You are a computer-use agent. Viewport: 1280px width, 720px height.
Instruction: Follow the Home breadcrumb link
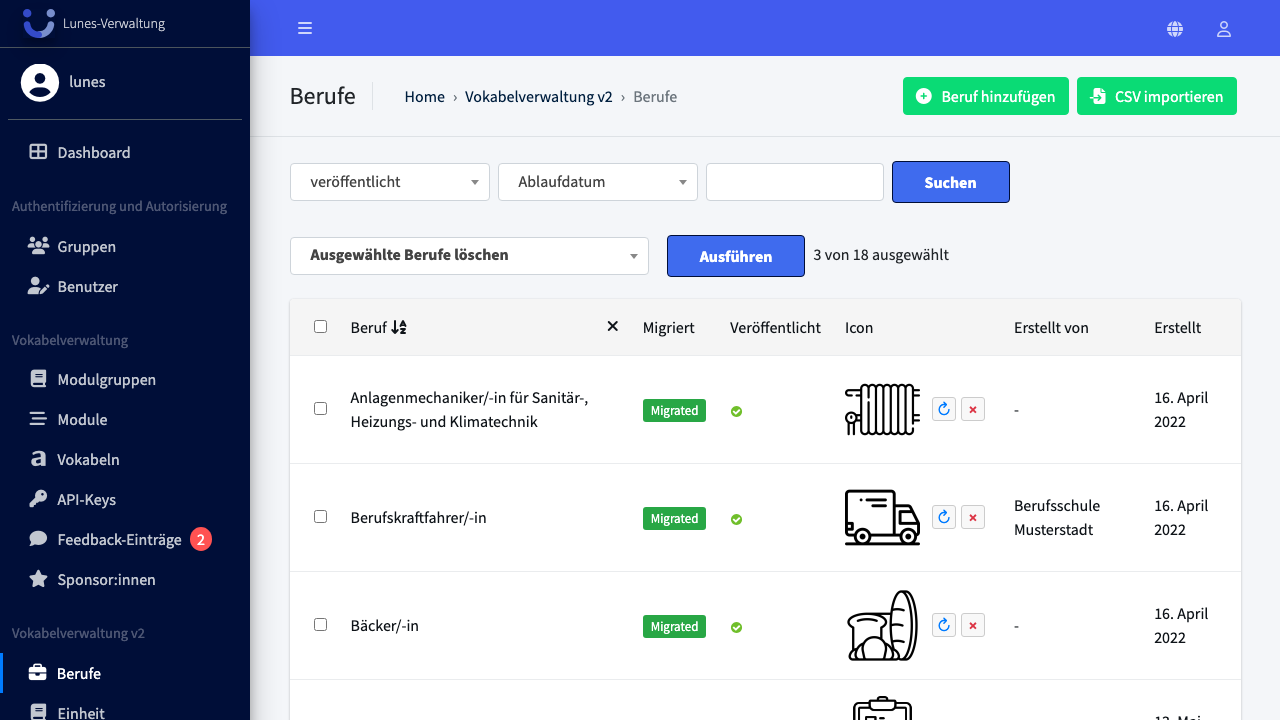pos(425,97)
